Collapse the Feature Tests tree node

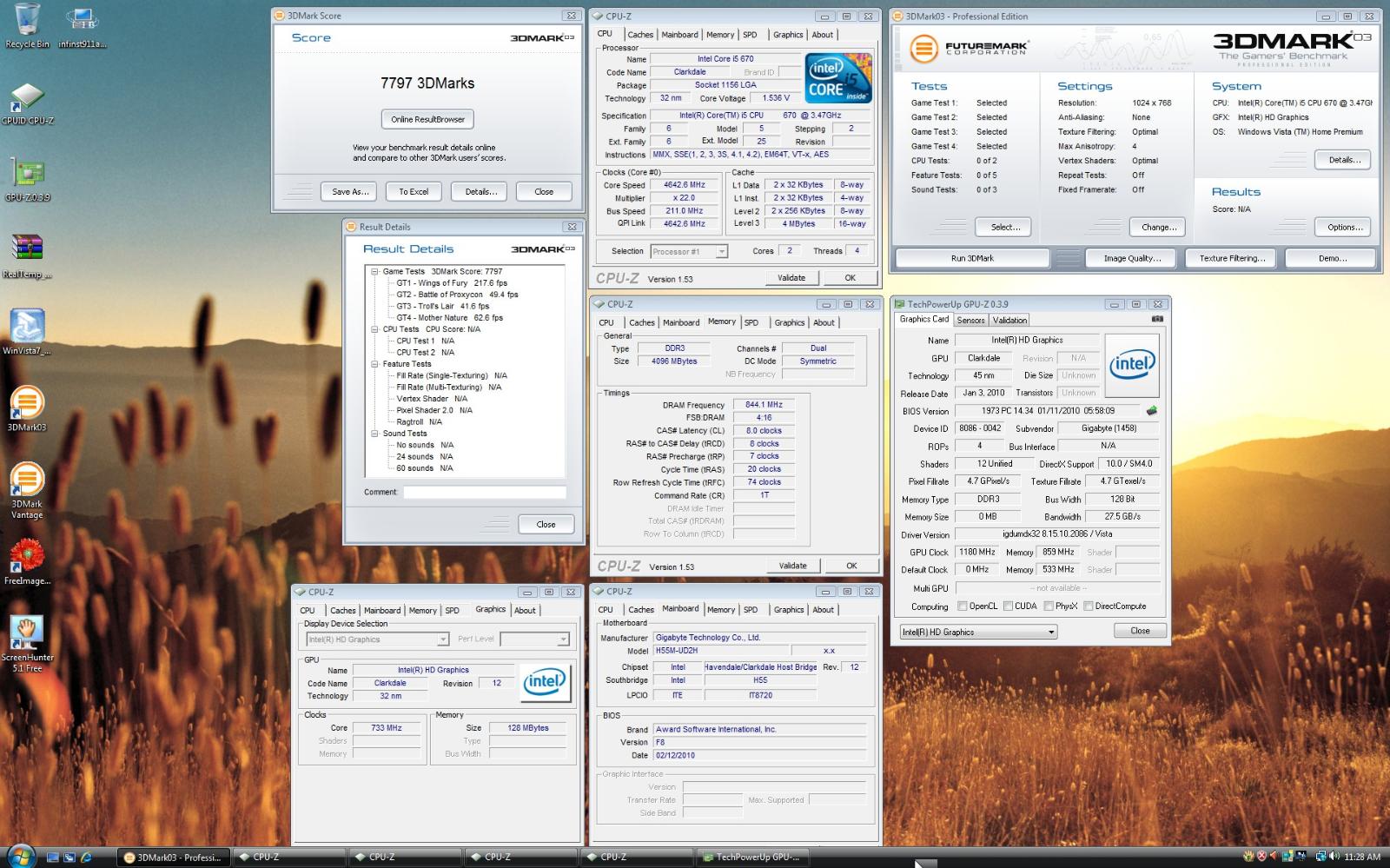pyautogui.click(x=374, y=364)
